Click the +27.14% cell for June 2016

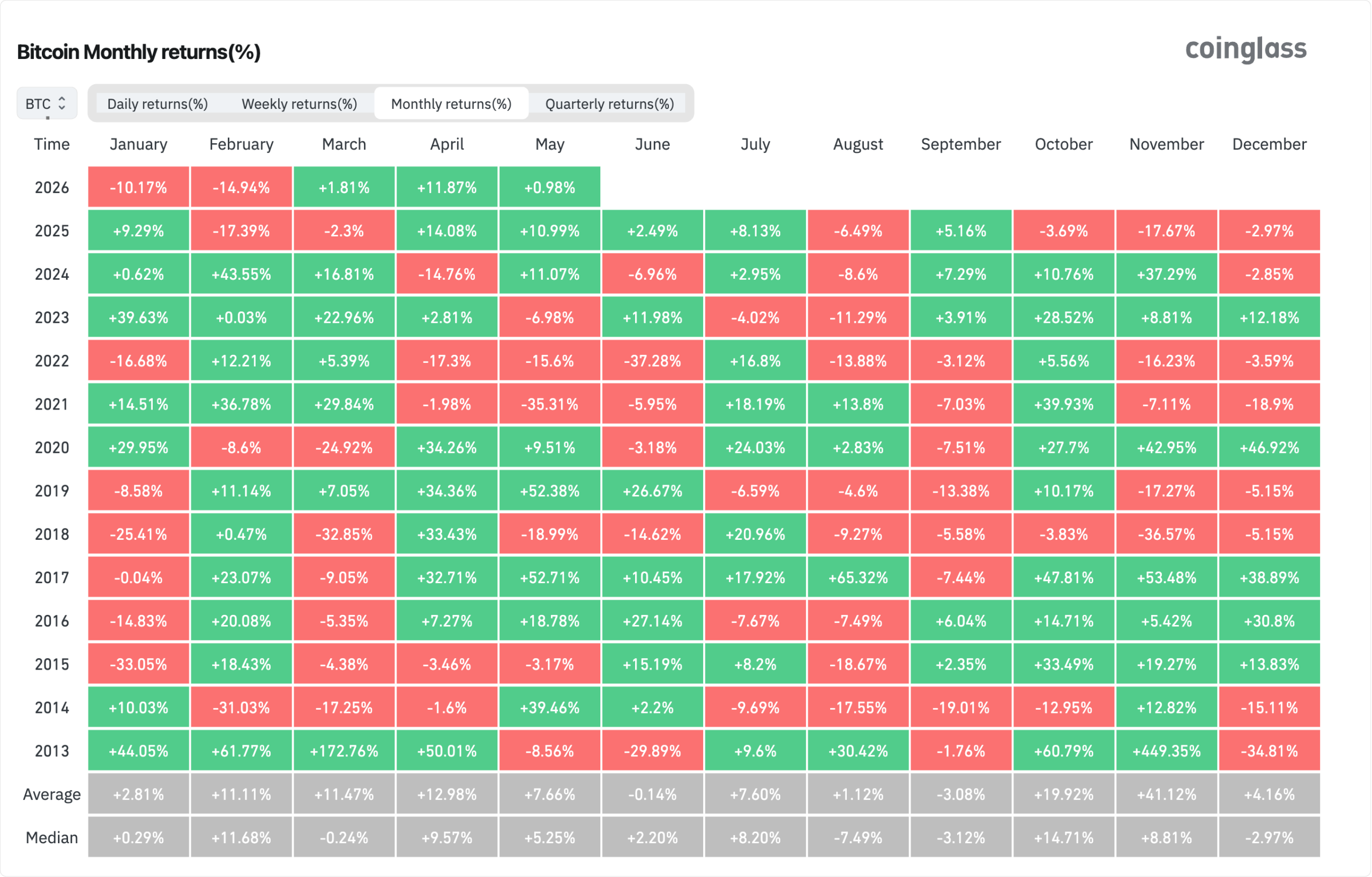click(x=653, y=620)
